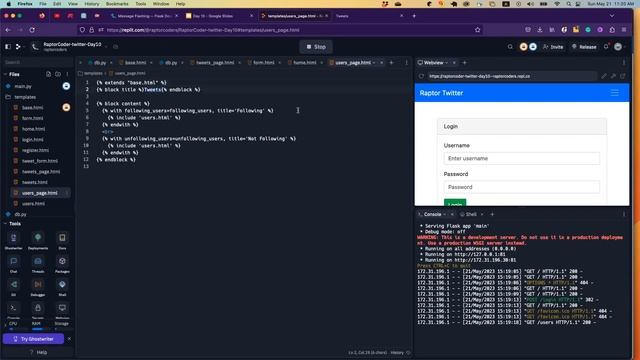640x360 pixels.
Task: Open the Chat tool
Action: pos(13,264)
